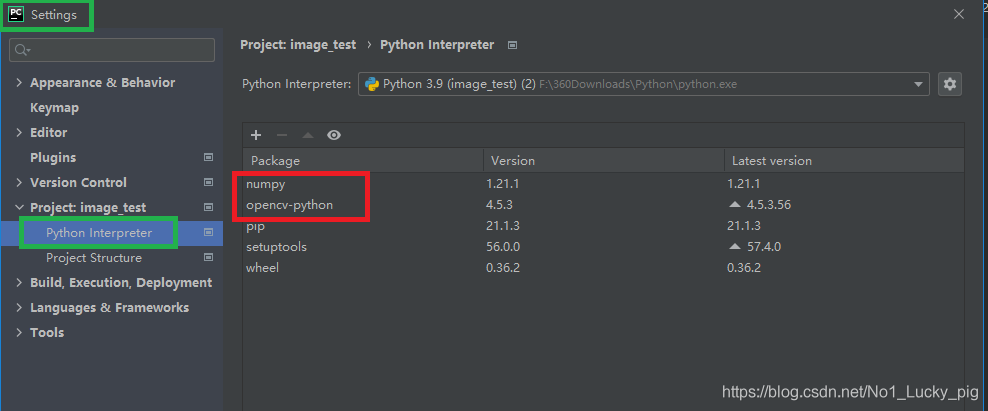The image size is (988, 411).
Task: Click the minus icon to uninstall package
Action: pos(282,135)
